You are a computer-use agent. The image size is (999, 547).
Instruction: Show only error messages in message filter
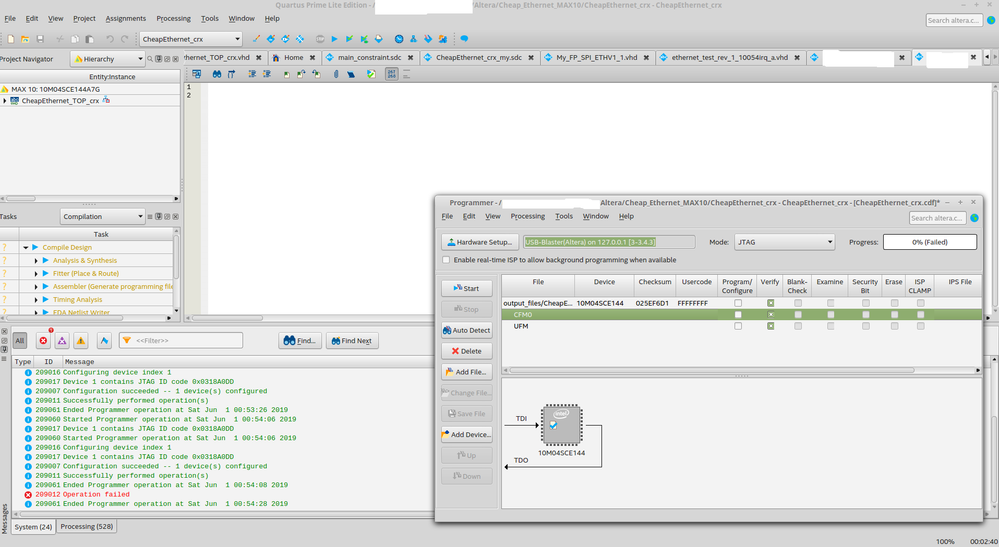[x=42, y=341]
